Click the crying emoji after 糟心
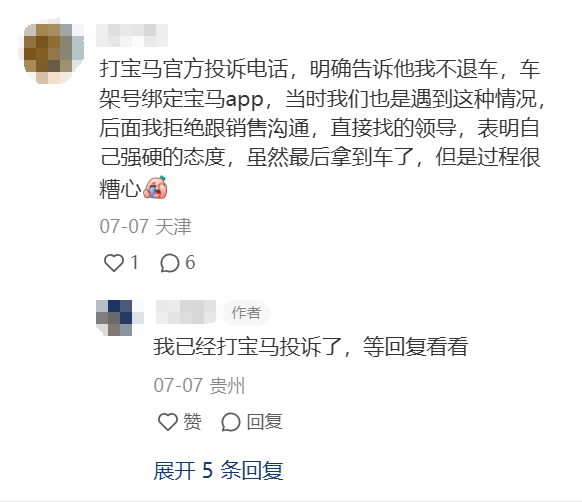The image size is (582, 502). click(x=155, y=188)
